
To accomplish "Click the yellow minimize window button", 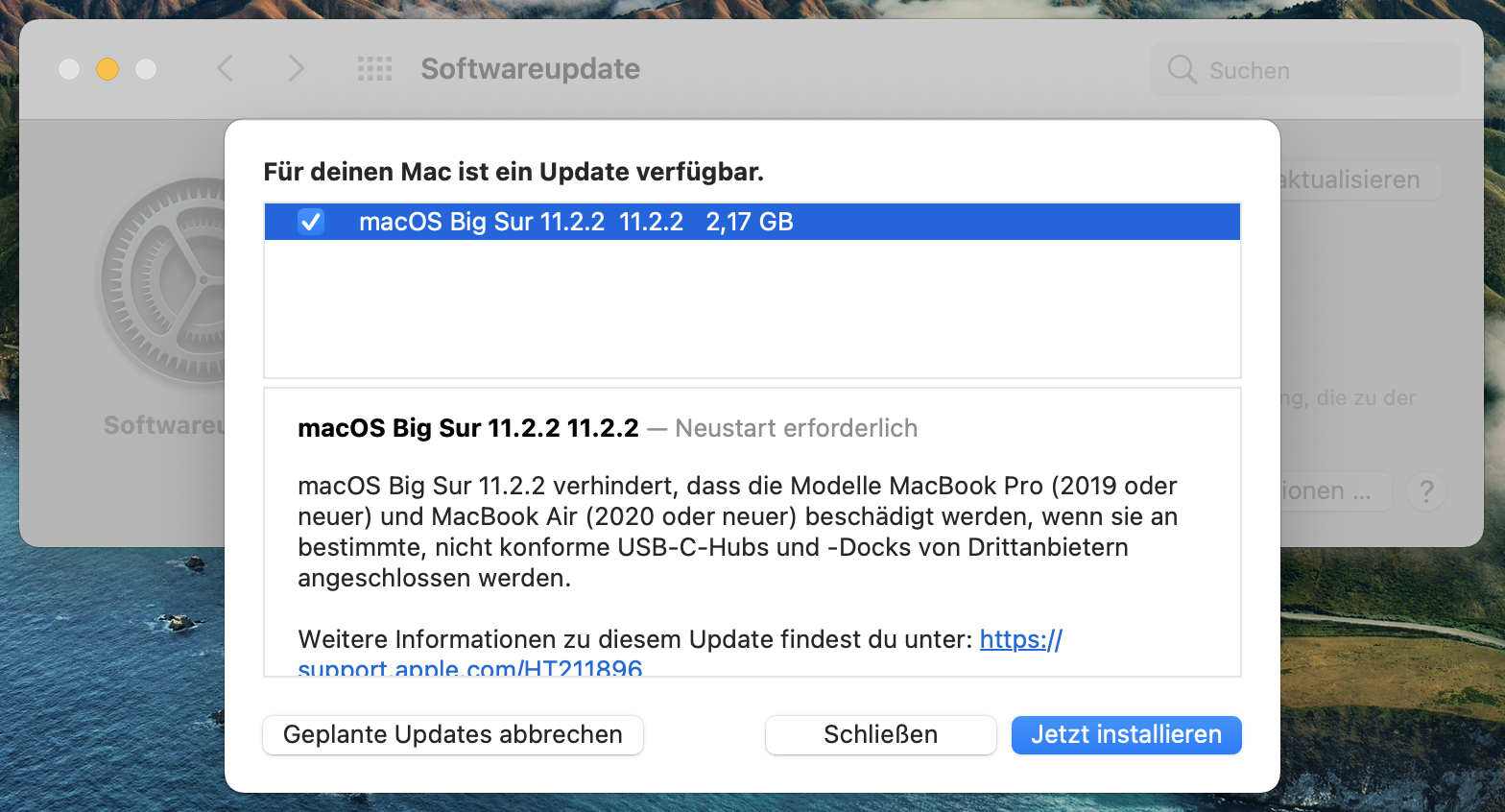I will 107,69.
